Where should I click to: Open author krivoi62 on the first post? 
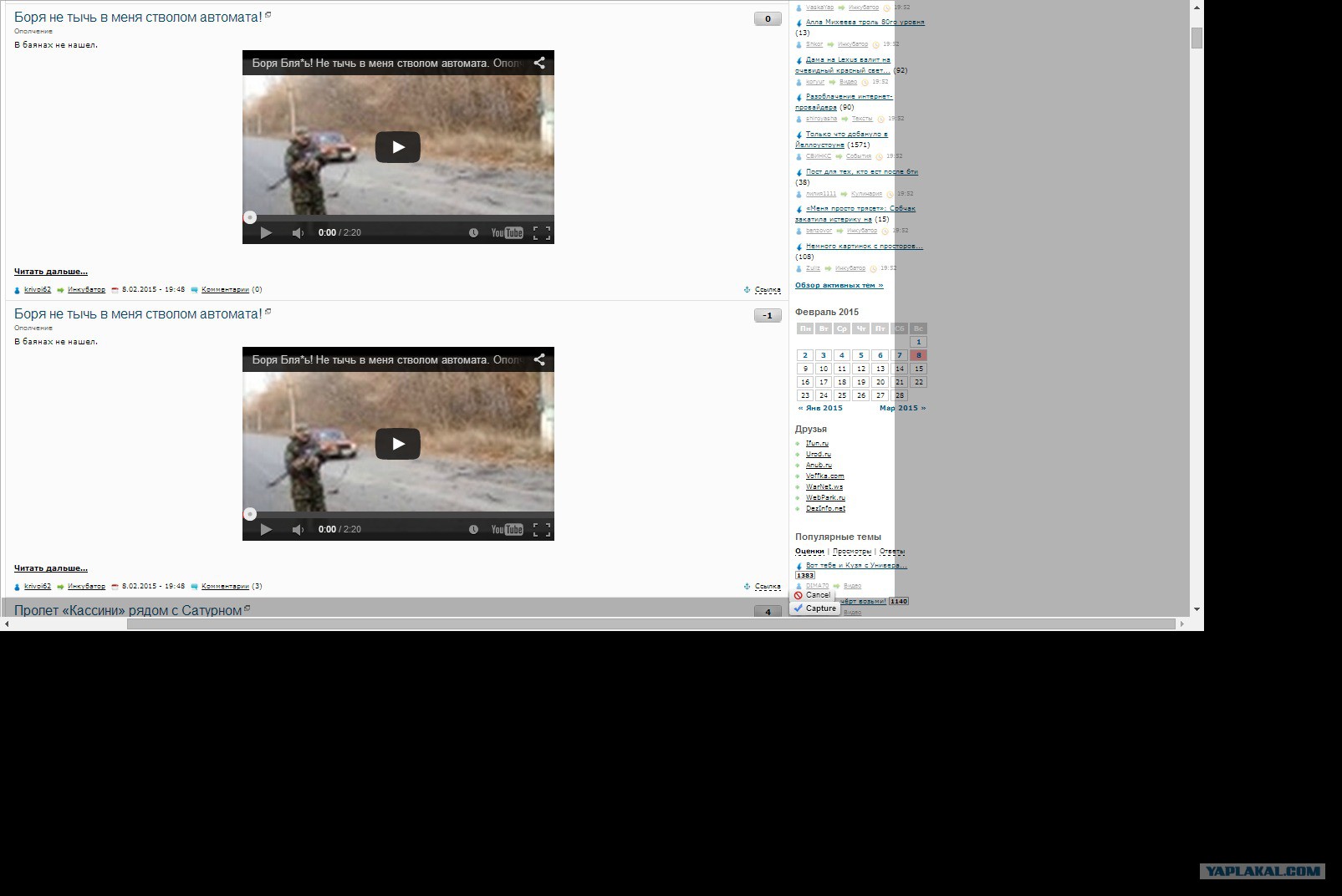coord(38,289)
